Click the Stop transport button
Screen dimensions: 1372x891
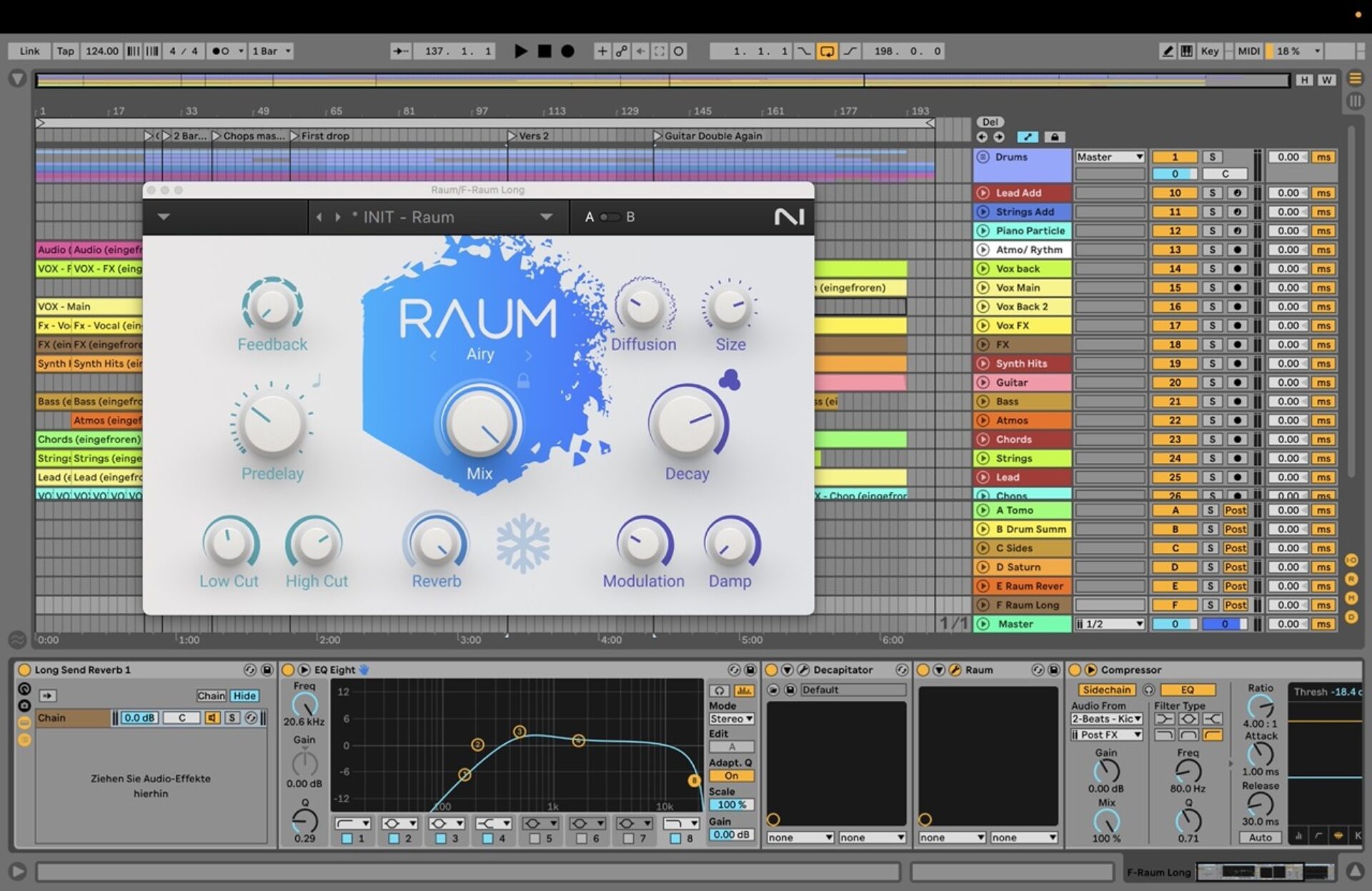coord(545,51)
